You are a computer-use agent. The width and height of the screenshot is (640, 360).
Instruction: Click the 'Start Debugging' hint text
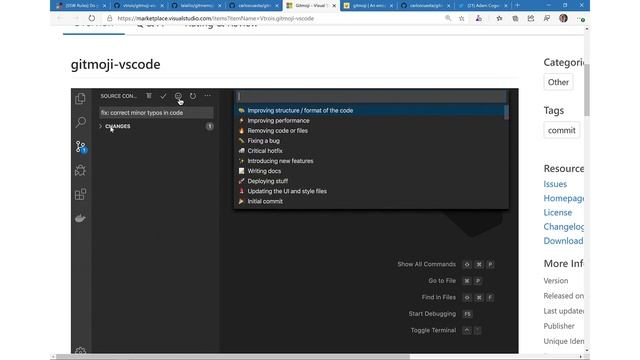point(432,313)
